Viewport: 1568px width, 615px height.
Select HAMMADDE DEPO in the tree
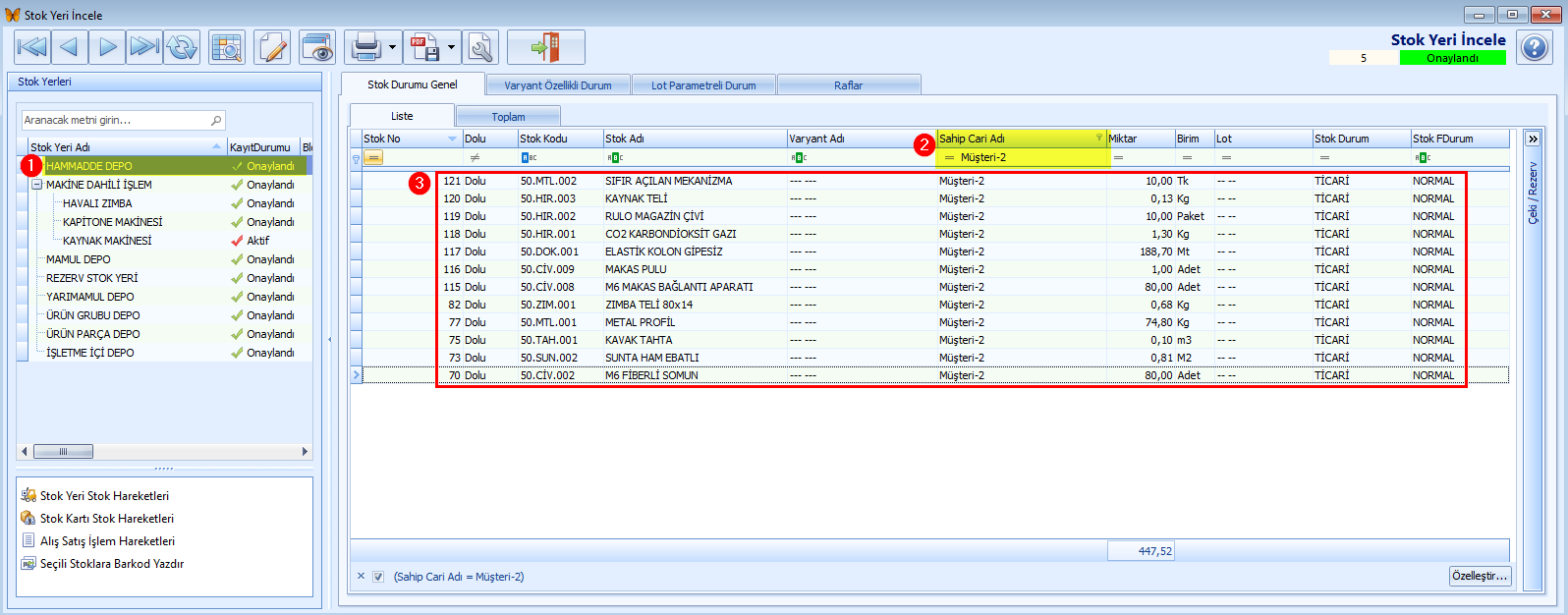coord(88,166)
